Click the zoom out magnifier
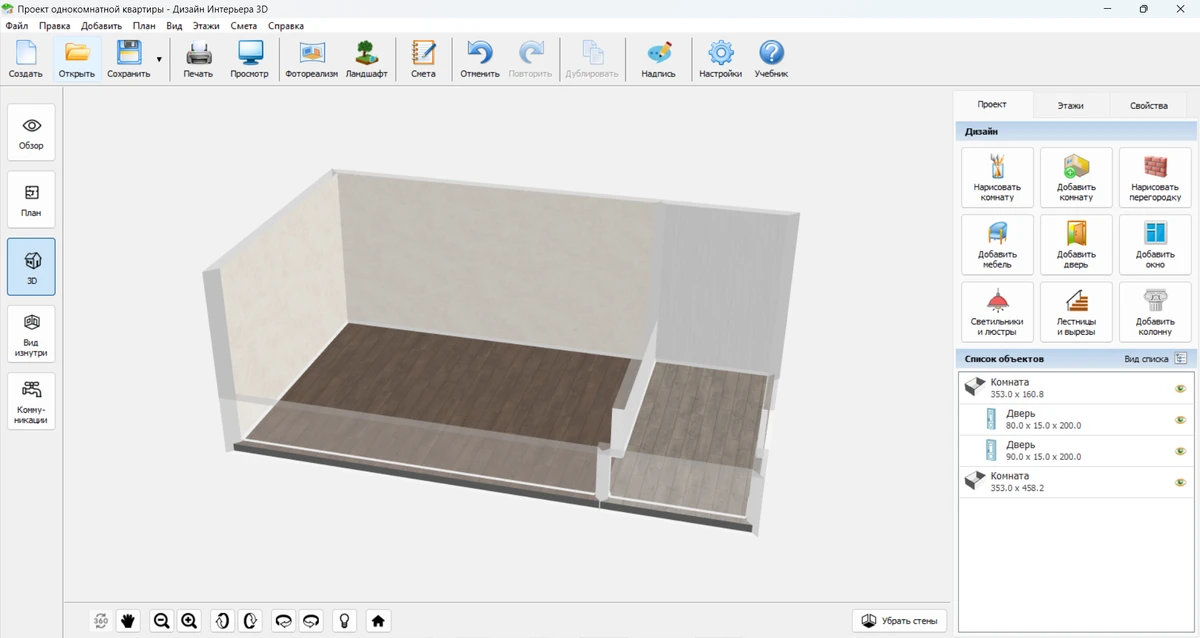This screenshot has width=1200, height=638. 161,621
